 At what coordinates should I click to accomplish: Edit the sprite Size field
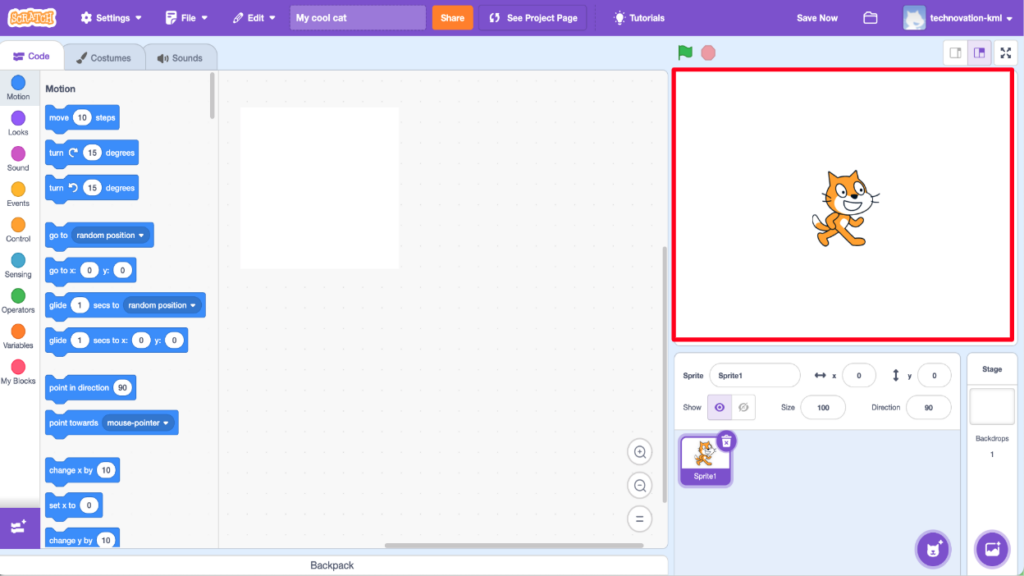823,408
